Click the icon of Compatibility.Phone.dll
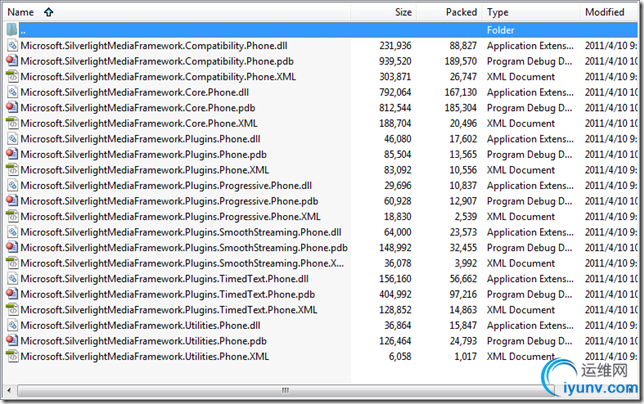 pyautogui.click(x=12, y=46)
